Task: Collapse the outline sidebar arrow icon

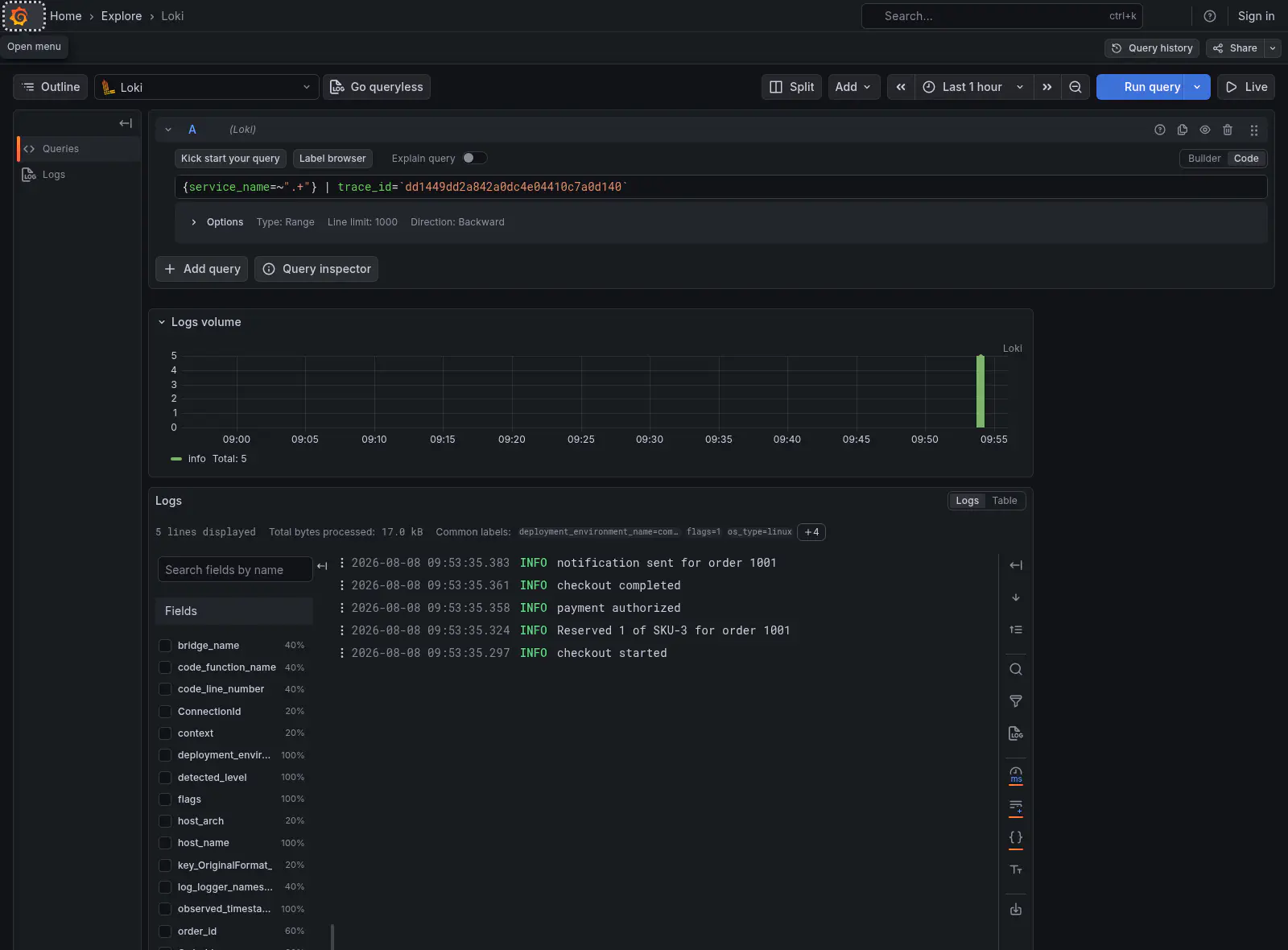Action: pyautogui.click(x=126, y=123)
